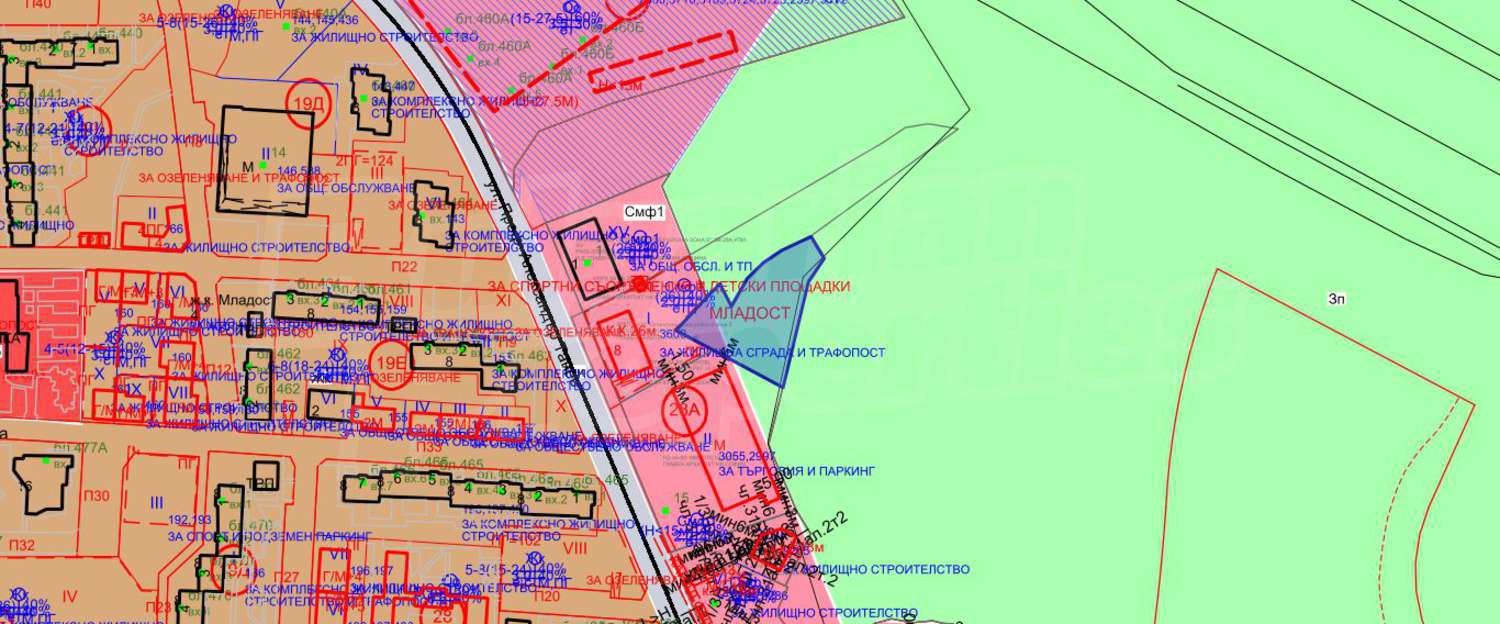Select the red circle marker 23А
This screenshot has height=624, width=1500.
[683, 408]
